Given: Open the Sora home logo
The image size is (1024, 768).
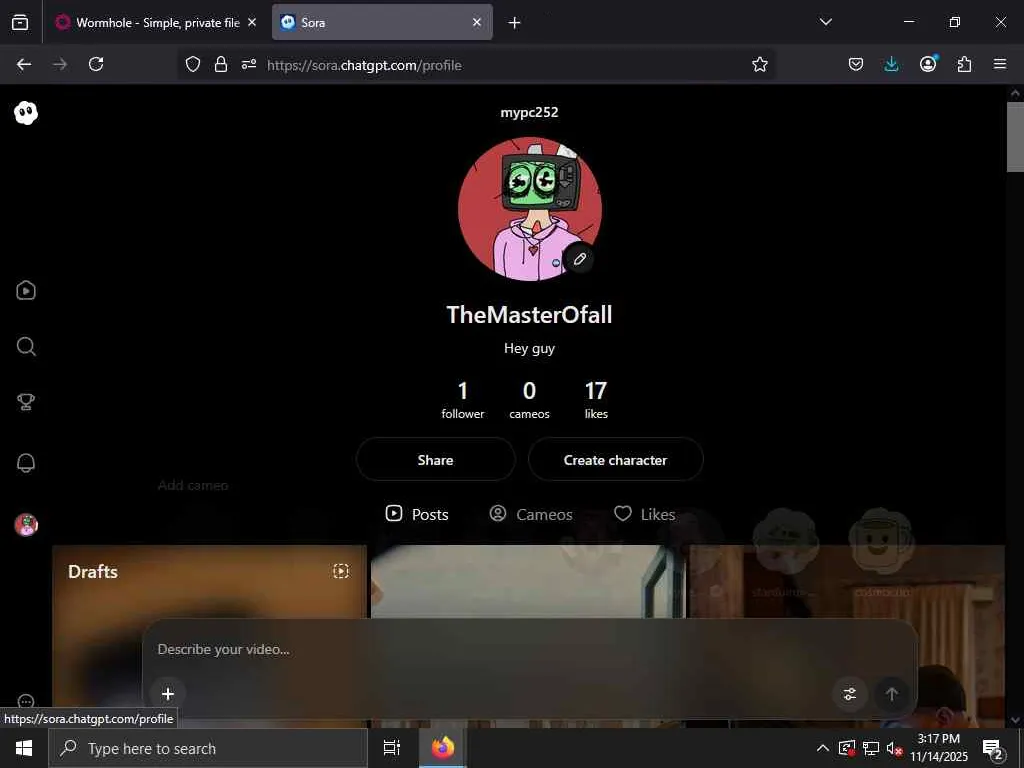Looking at the screenshot, I should pyautogui.click(x=26, y=113).
